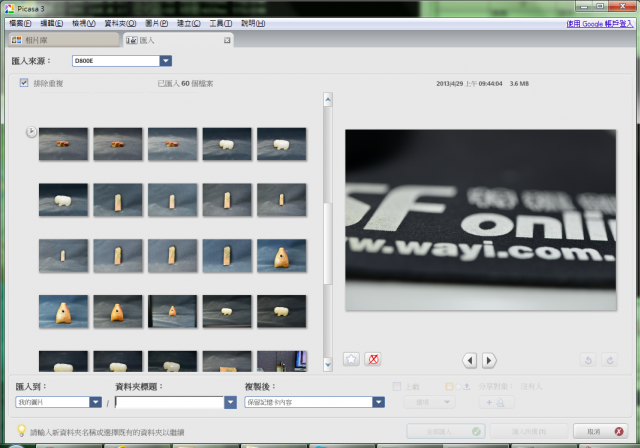Select the last thumbnail in second row
Screen dimensions: 640x448
coord(282,200)
